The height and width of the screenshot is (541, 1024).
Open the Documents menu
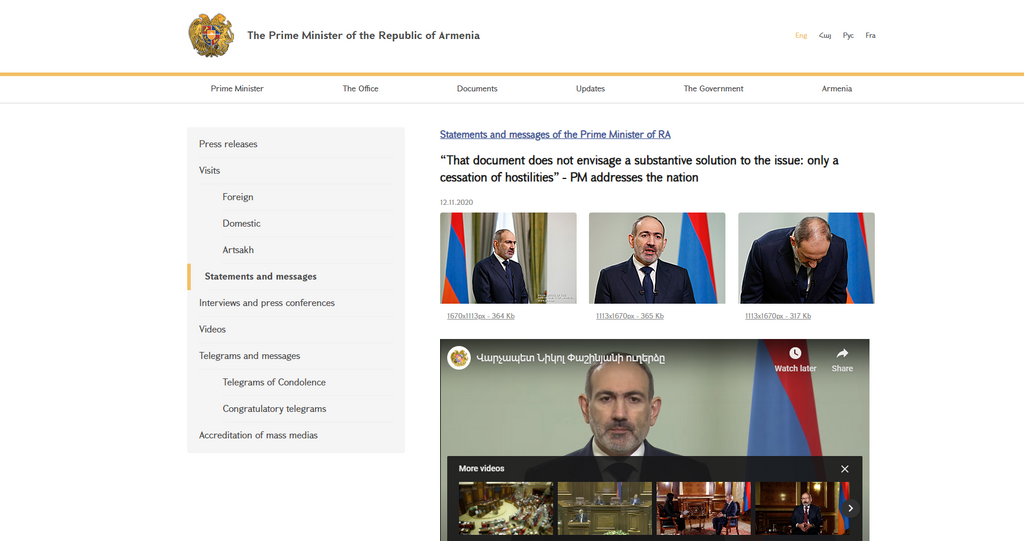pos(477,89)
